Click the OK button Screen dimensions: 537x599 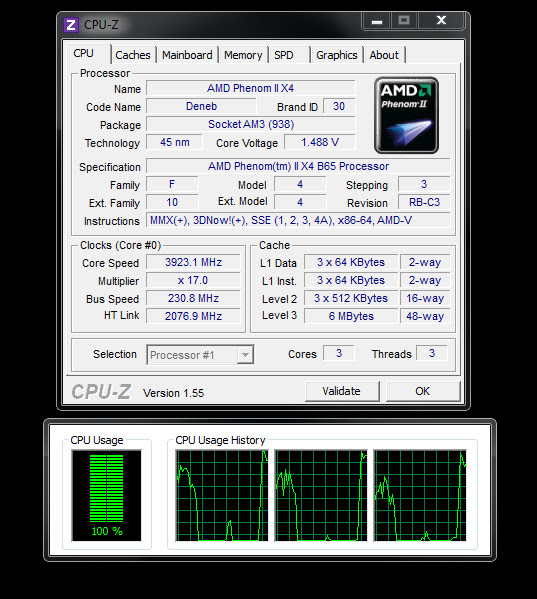(423, 391)
